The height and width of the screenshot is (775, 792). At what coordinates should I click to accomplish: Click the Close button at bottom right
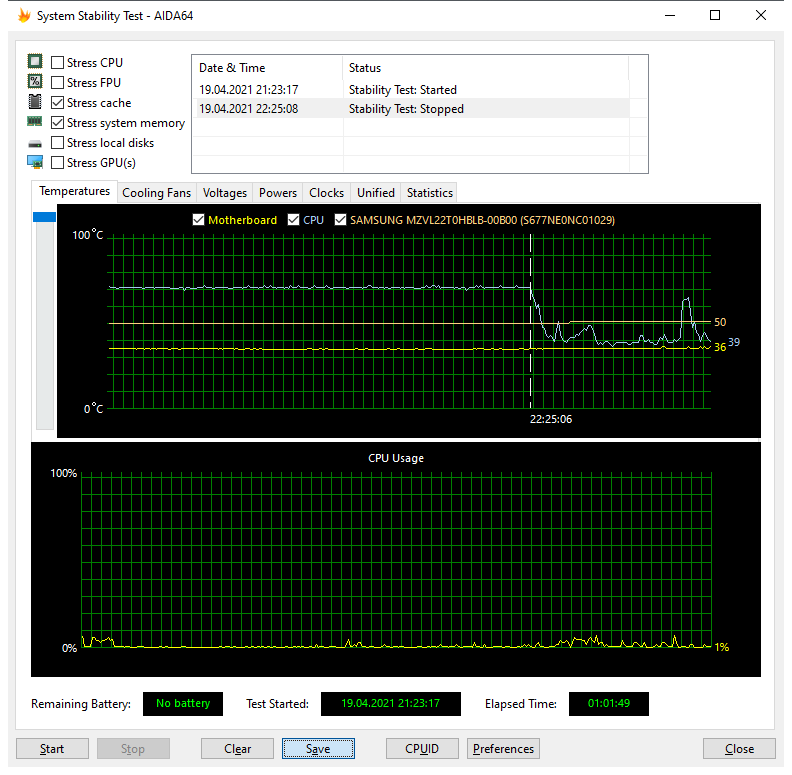pyautogui.click(x=739, y=749)
